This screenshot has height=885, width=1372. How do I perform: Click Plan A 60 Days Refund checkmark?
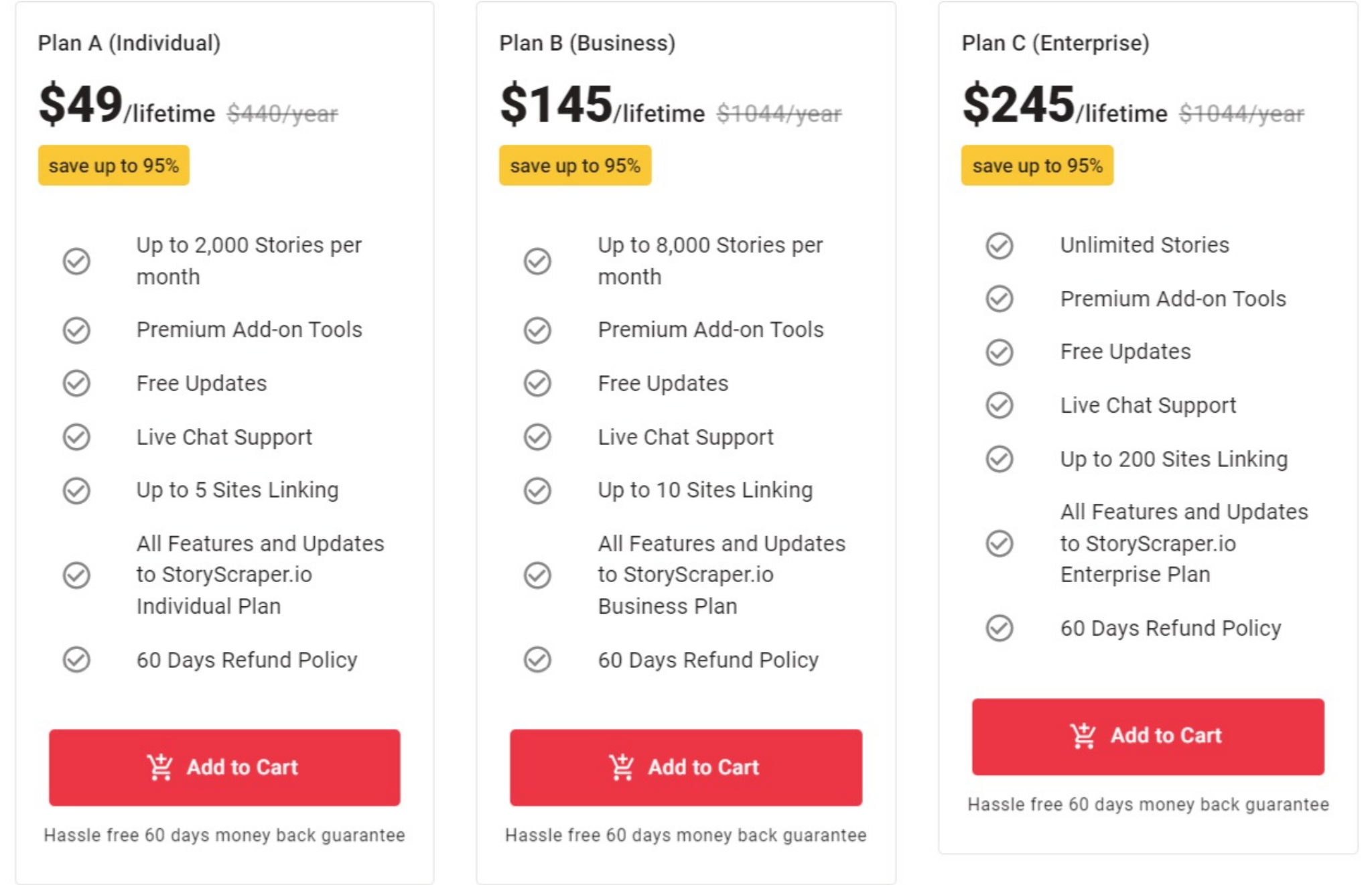(76, 660)
